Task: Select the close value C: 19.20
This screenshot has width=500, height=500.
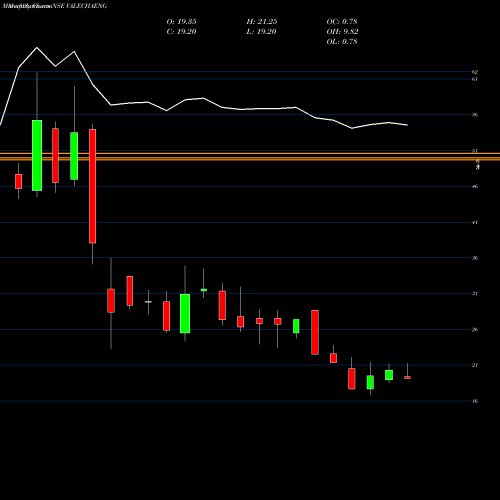Action: (x=181, y=32)
